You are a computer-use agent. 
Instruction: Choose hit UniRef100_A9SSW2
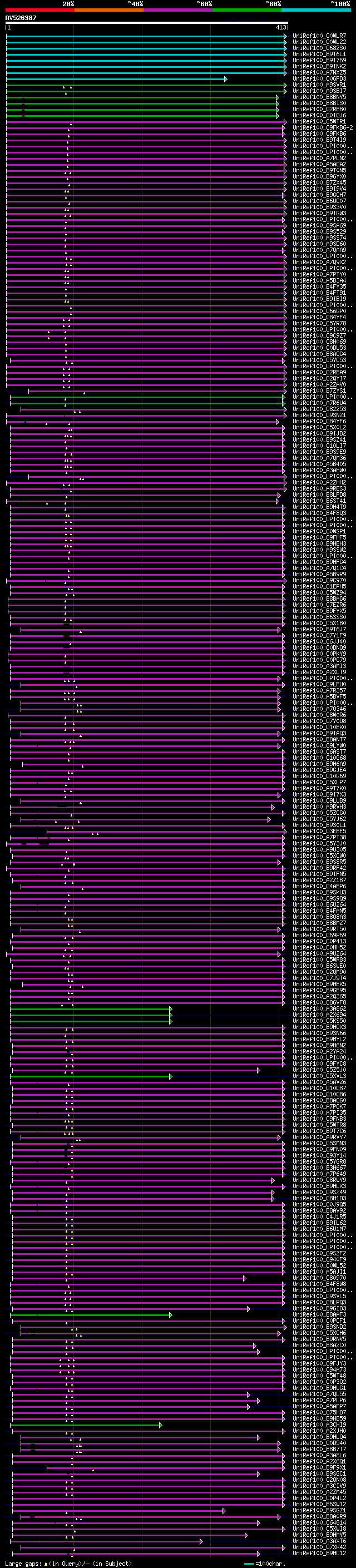(319, 550)
